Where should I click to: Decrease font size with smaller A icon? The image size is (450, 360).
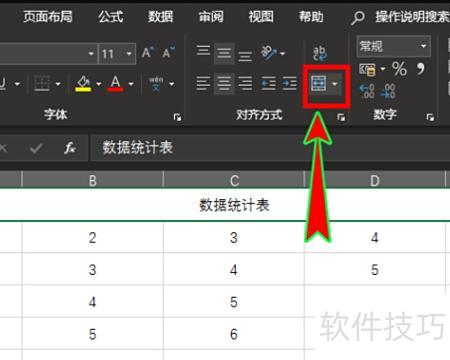click(x=168, y=52)
